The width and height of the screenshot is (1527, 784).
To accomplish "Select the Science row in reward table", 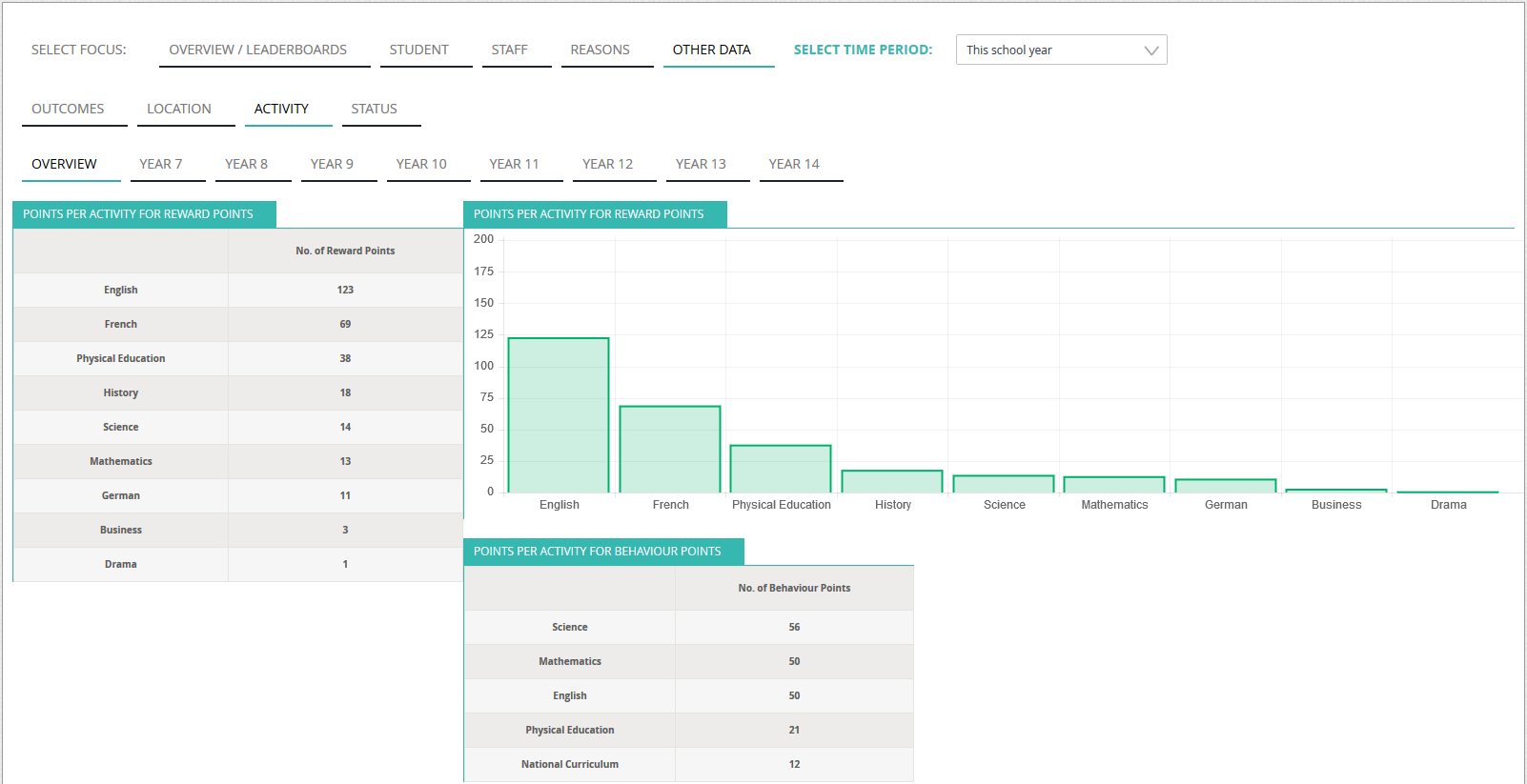I will tap(238, 428).
